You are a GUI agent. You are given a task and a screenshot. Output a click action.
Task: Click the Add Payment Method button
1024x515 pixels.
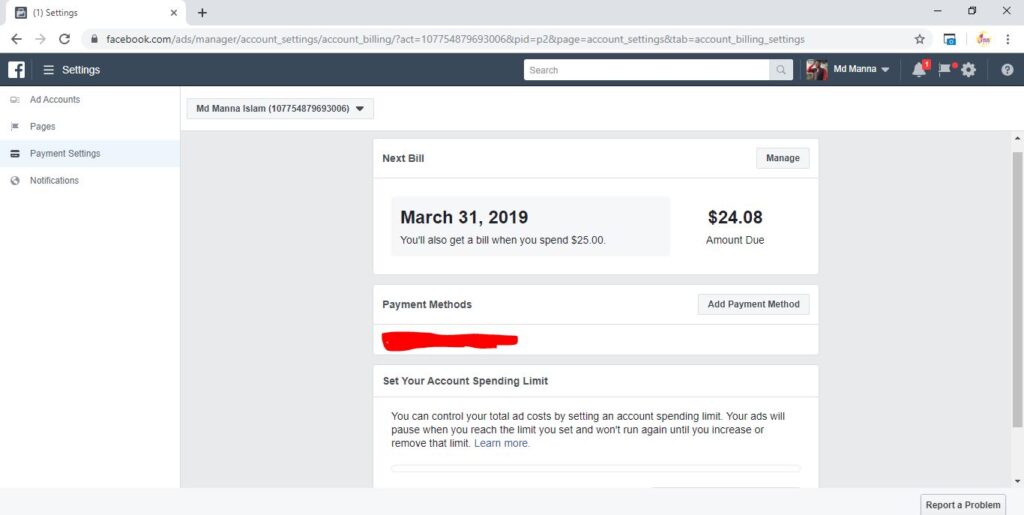(754, 304)
